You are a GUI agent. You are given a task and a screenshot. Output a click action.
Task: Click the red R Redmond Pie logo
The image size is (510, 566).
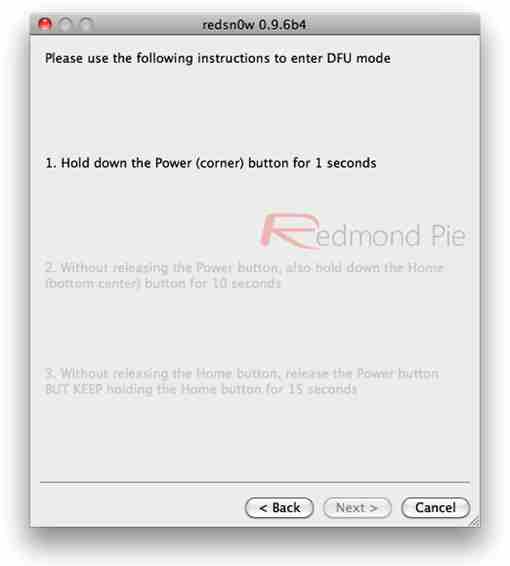coord(289,231)
